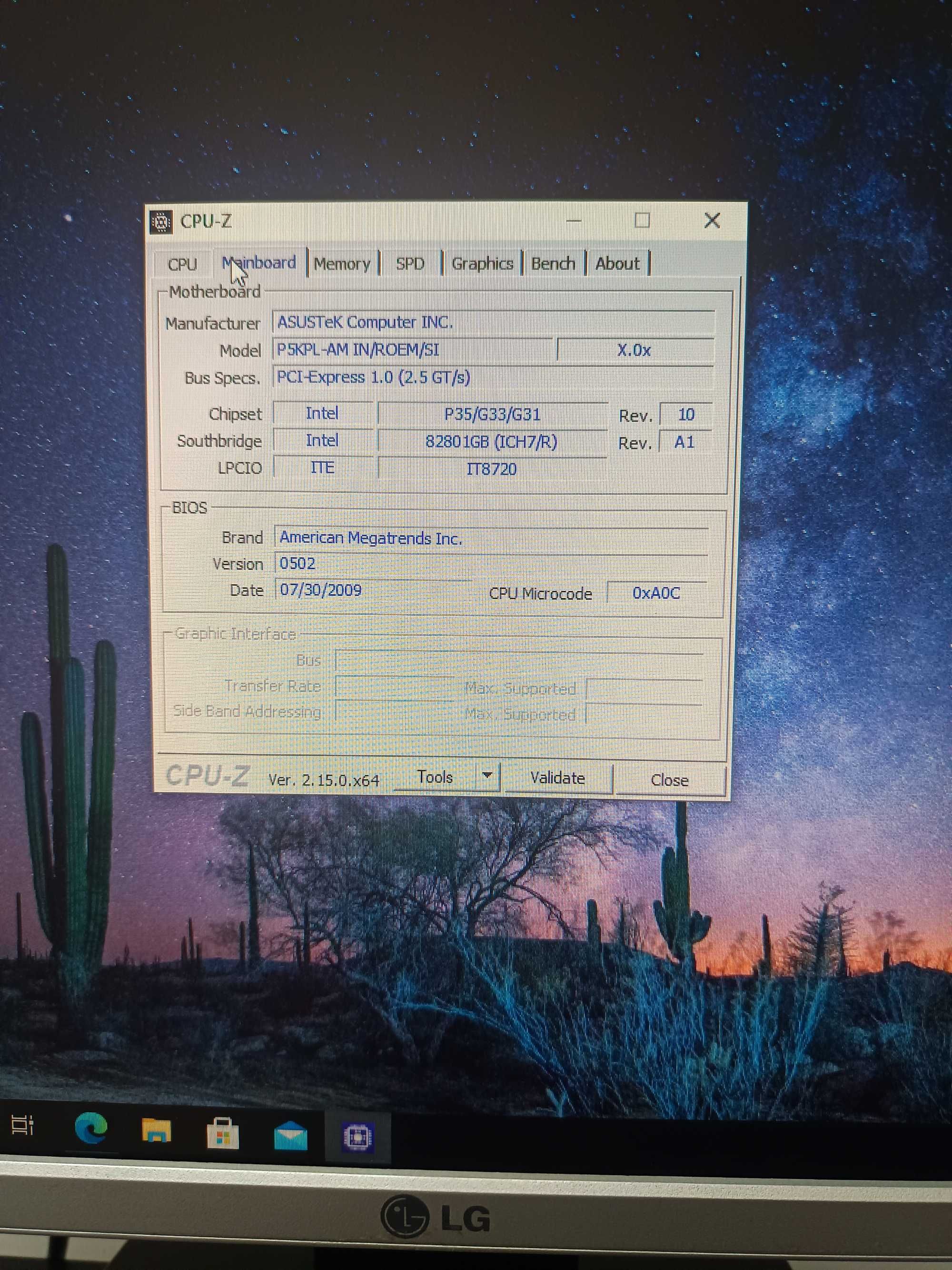Expand the Tools dropdown arrow
Screen dimensions: 952x1270
click(488, 776)
